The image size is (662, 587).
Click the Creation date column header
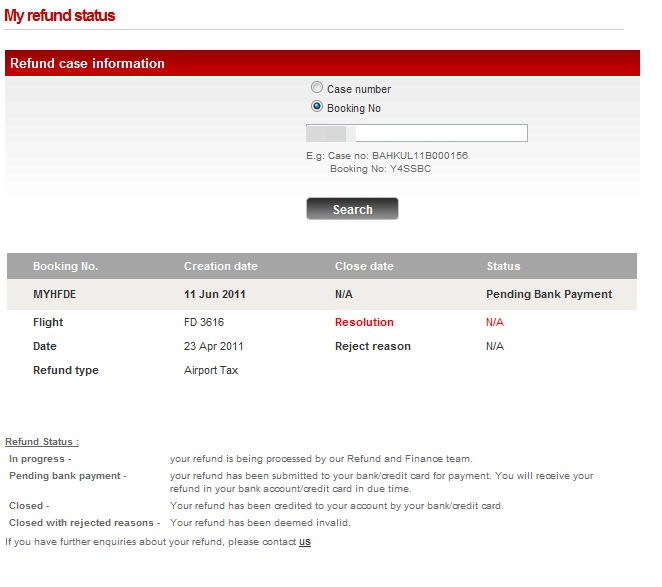(220, 266)
